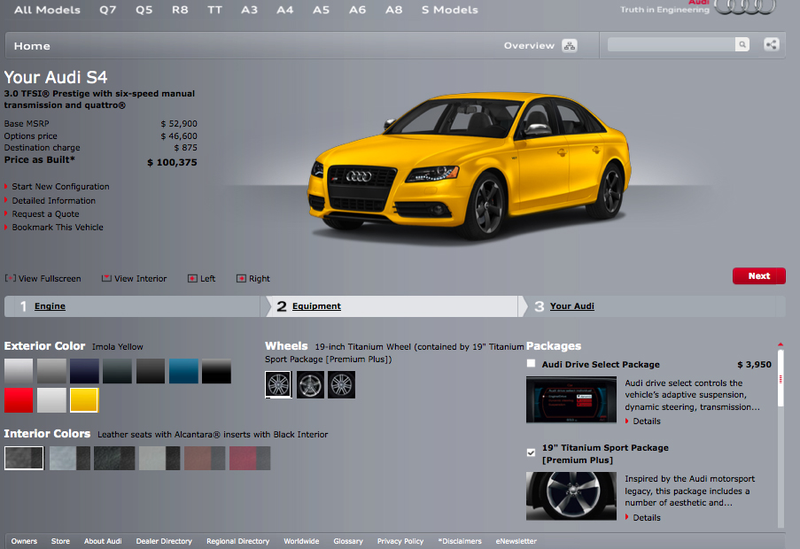The width and height of the screenshot is (800, 549).
Task: Go to step 1 Engine tab
Action: [50, 306]
